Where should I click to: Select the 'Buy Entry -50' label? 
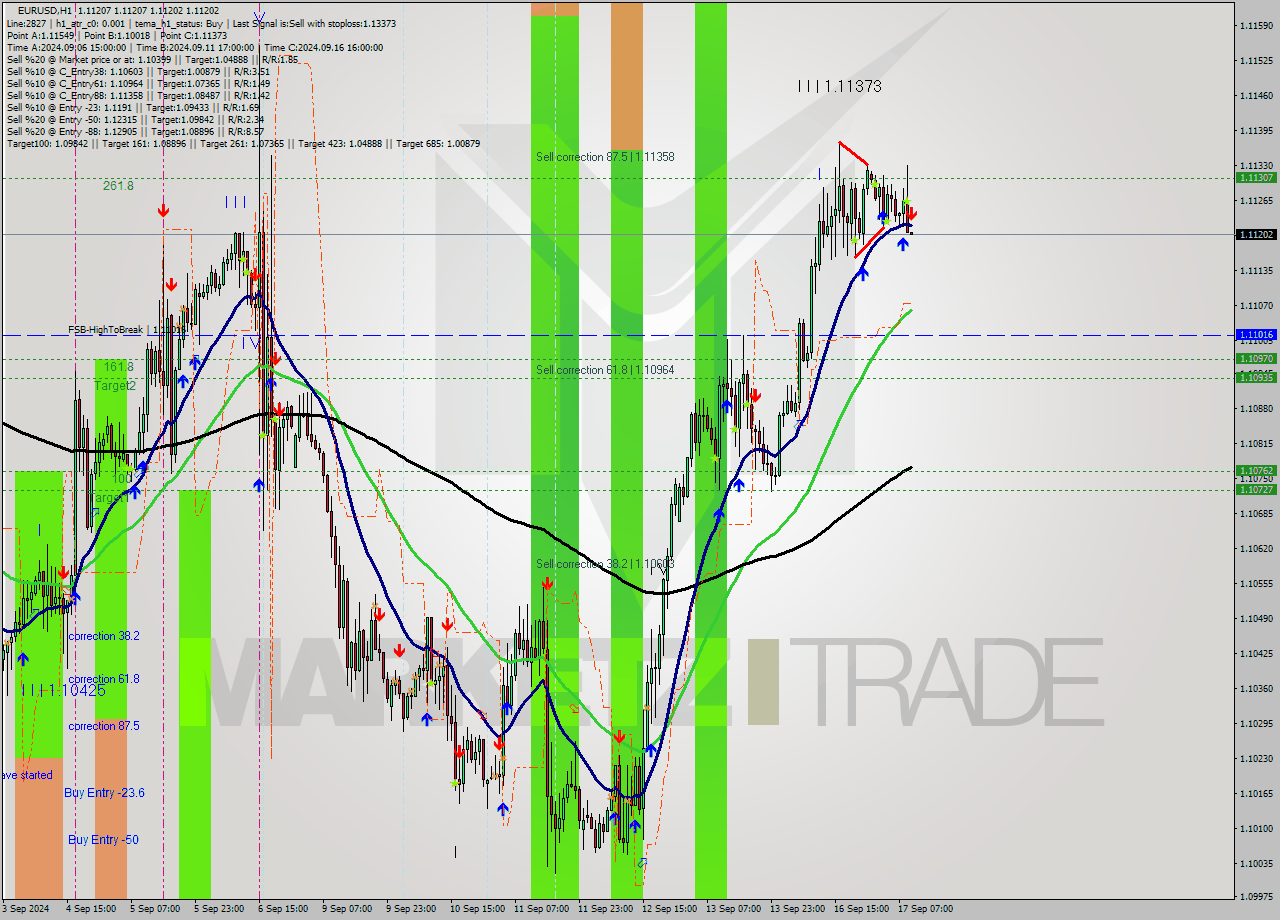pos(101,840)
